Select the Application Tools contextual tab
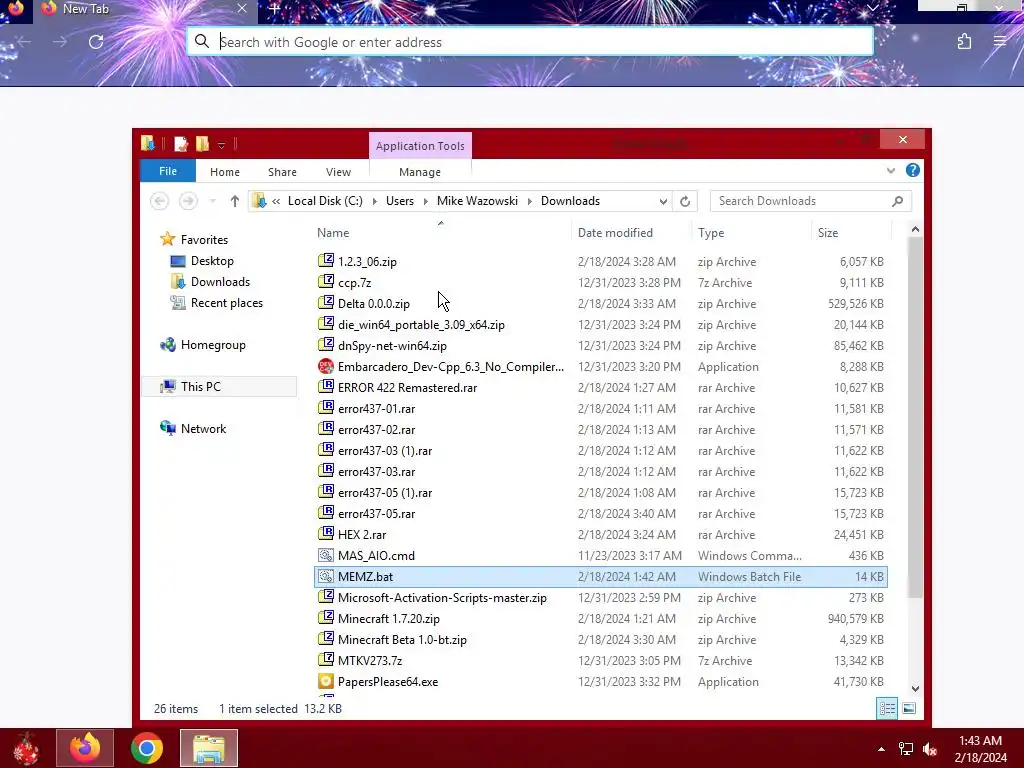 [420, 146]
